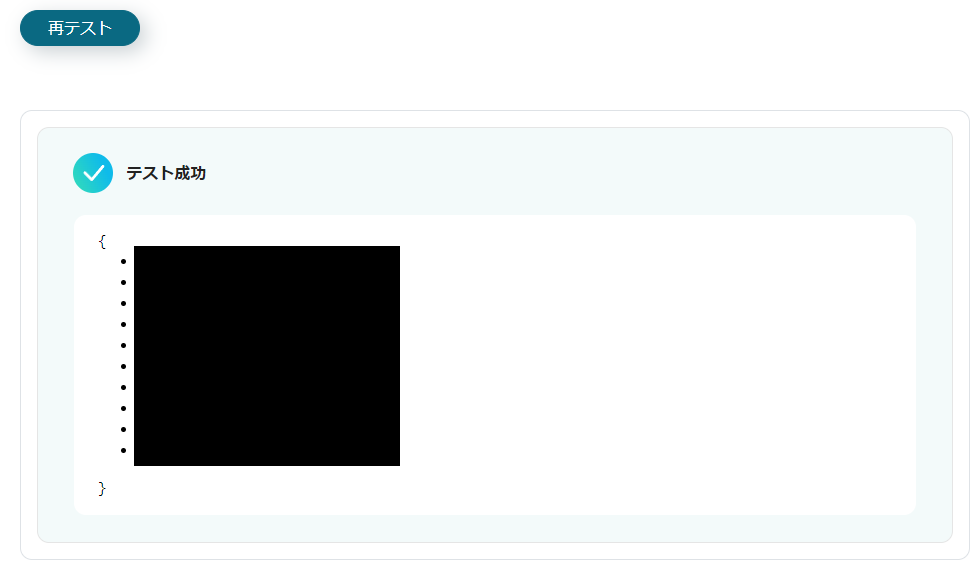Click the last bullet in result list
The image size is (970, 568).
(124, 450)
